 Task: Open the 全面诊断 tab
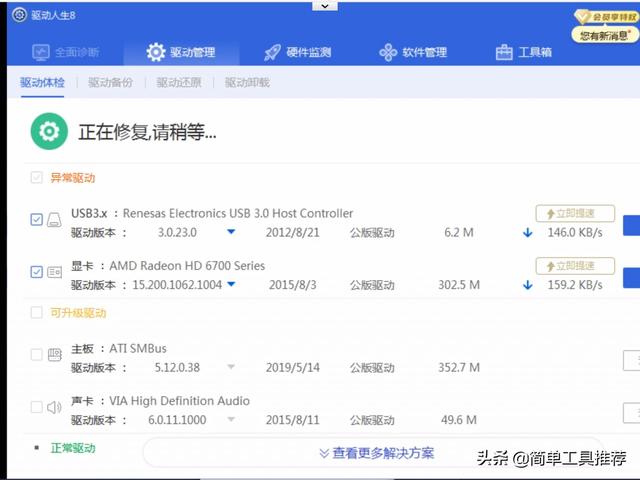point(66,52)
